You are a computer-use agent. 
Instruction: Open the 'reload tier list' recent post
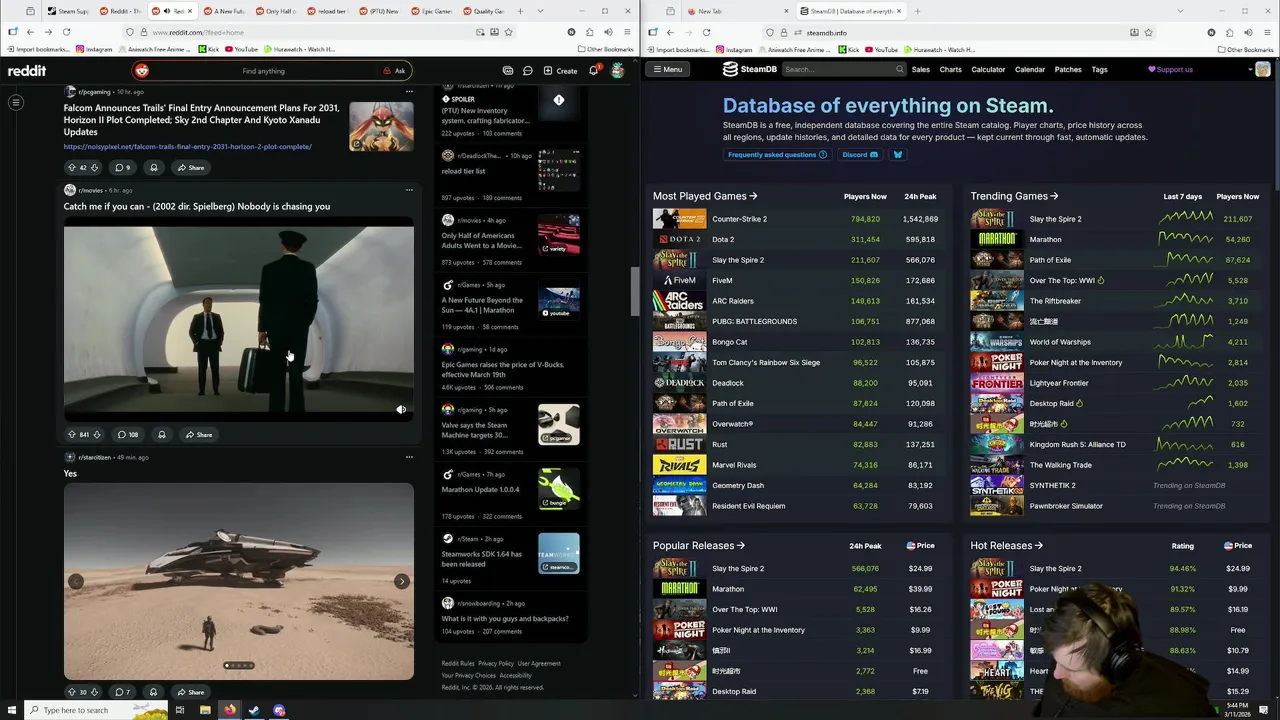tap(463, 171)
